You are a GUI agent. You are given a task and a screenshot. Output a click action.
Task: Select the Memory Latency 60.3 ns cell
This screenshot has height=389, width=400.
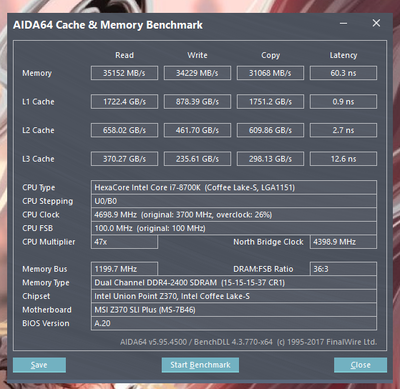click(343, 73)
